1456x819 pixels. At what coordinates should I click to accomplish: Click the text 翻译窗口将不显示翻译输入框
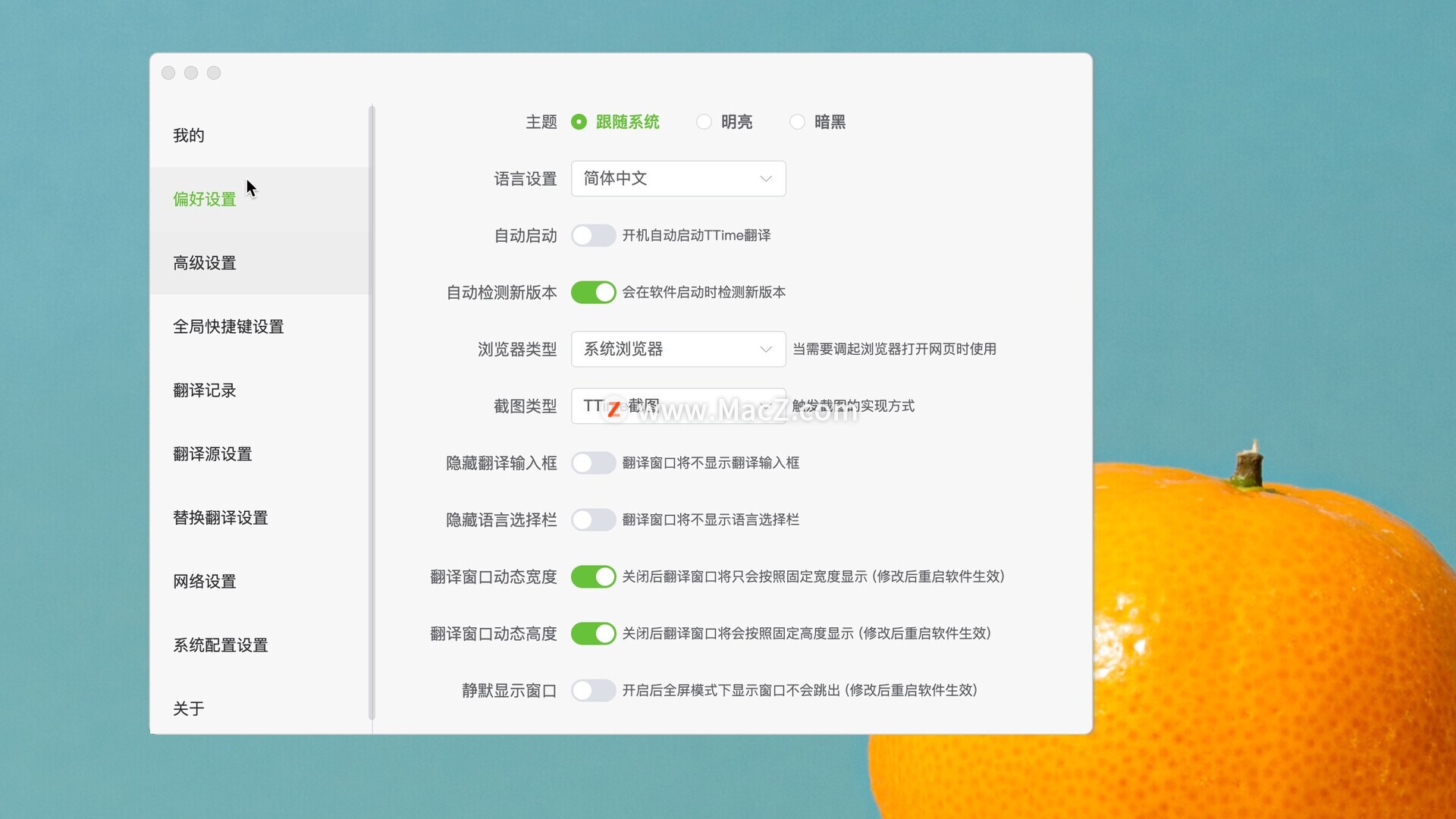(711, 463)
